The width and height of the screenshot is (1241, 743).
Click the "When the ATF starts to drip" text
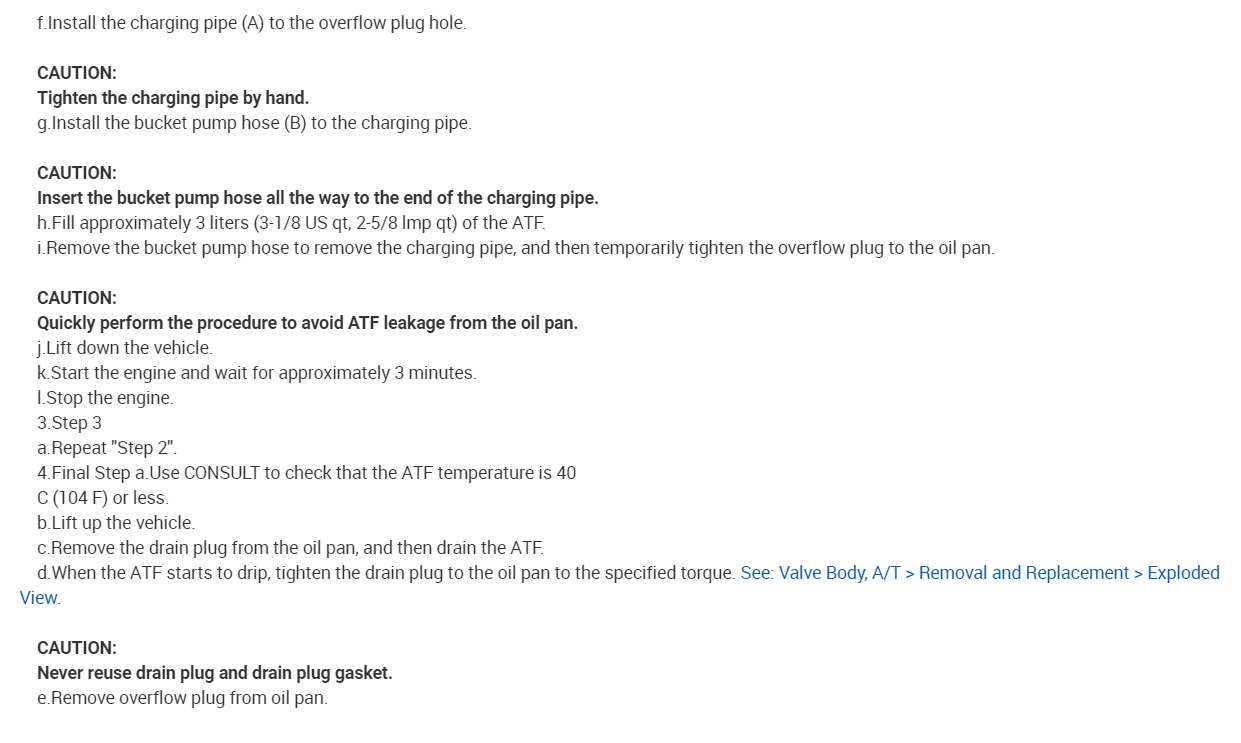(386, 573)
